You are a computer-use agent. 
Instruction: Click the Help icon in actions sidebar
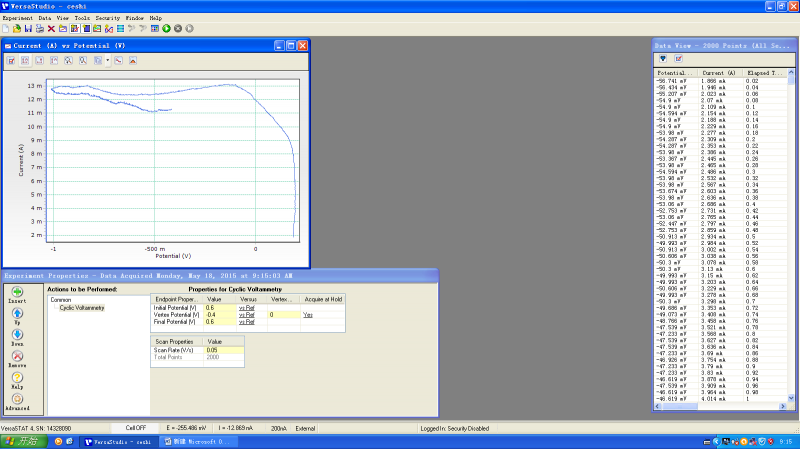[18, 377]
